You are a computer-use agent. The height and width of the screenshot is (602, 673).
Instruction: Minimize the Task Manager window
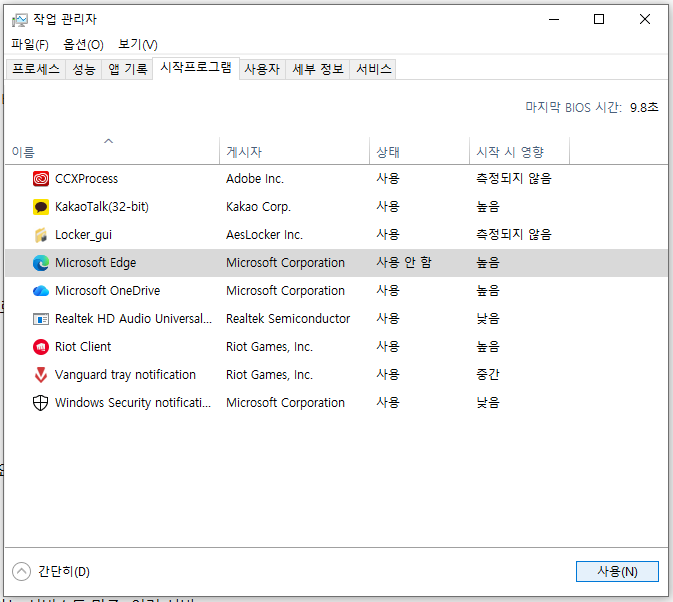pyautogui.click(x=554, y=19)
